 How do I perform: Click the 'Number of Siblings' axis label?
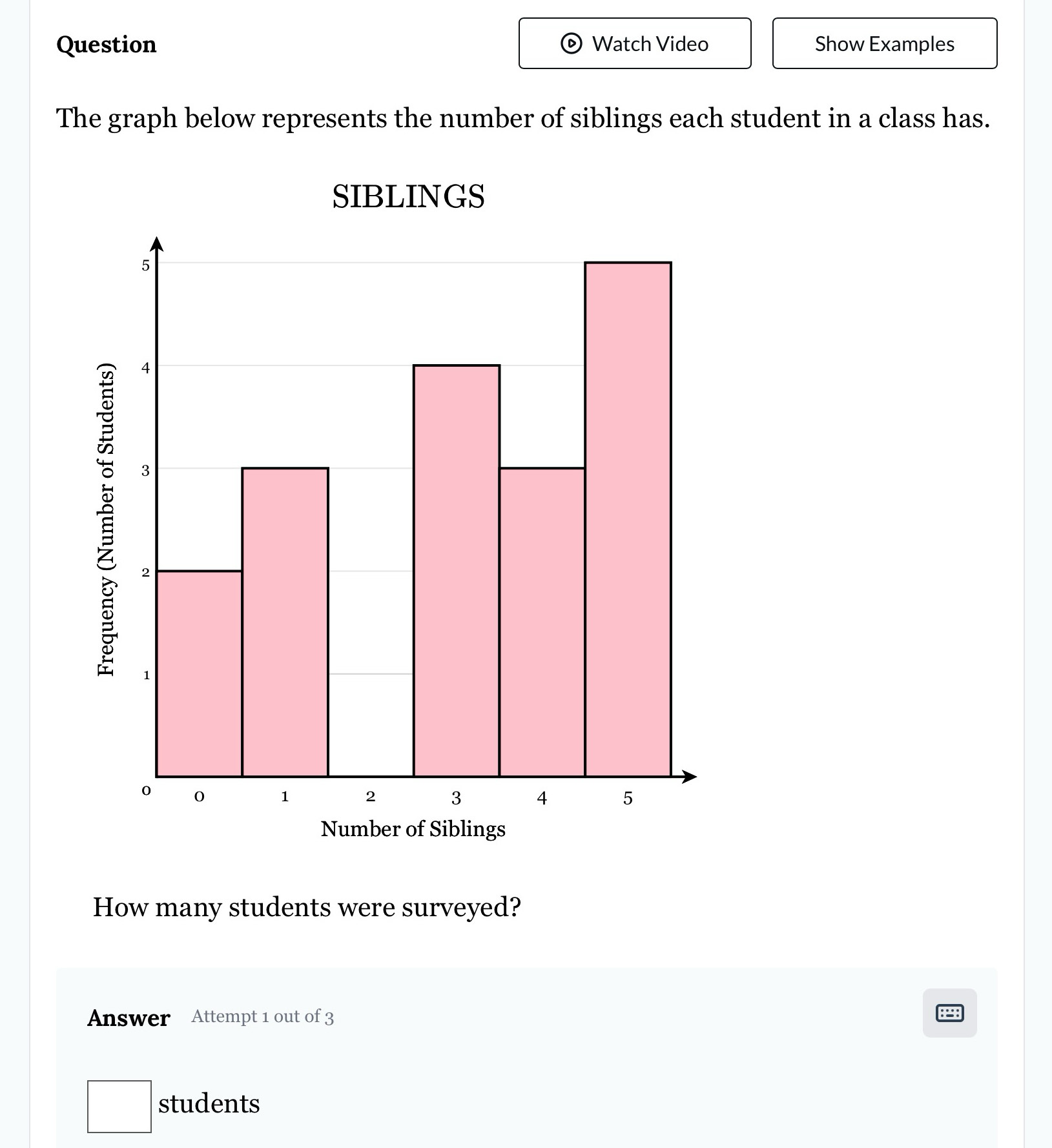(x=413, y=829)
